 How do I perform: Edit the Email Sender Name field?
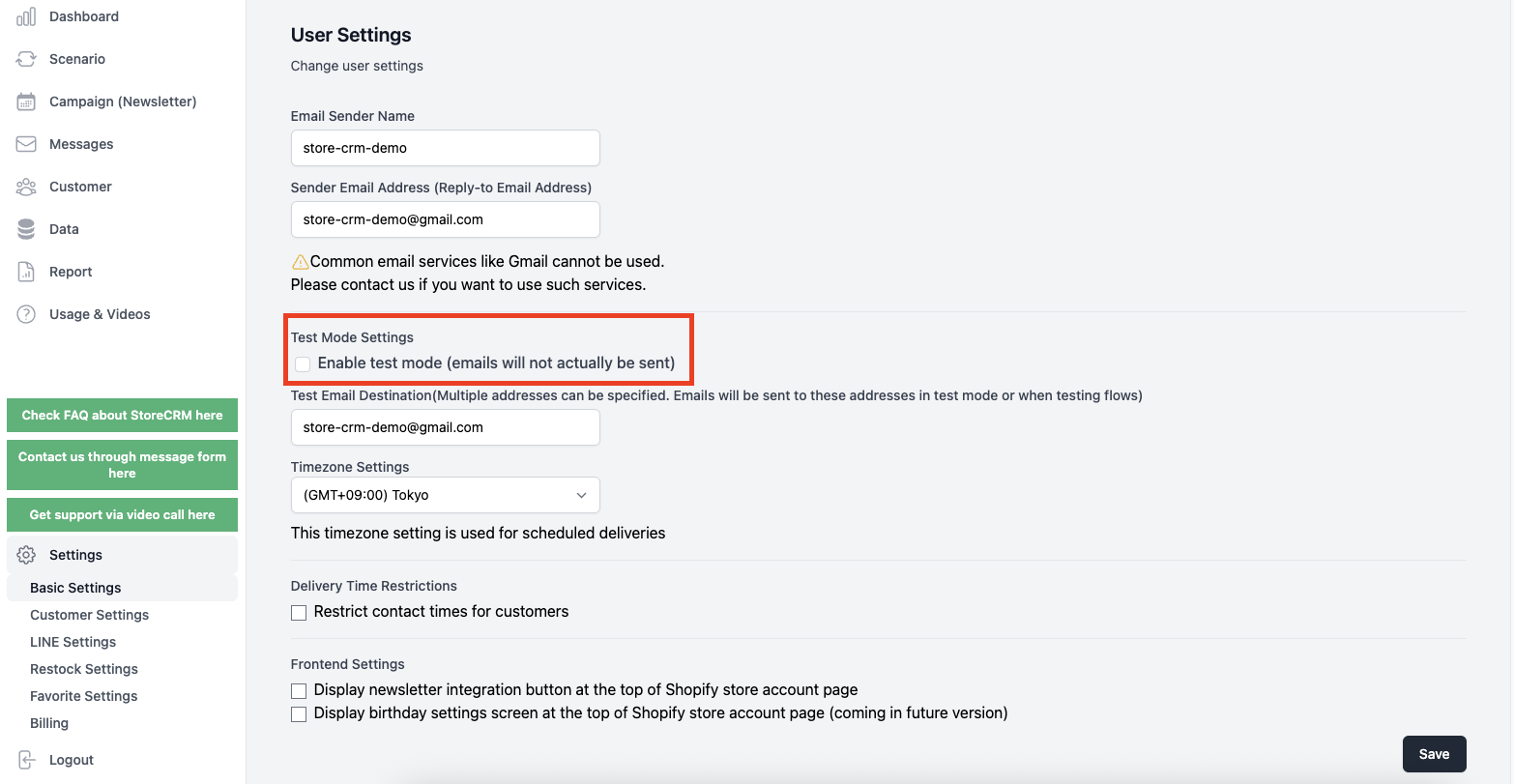(x=445, y=149)
